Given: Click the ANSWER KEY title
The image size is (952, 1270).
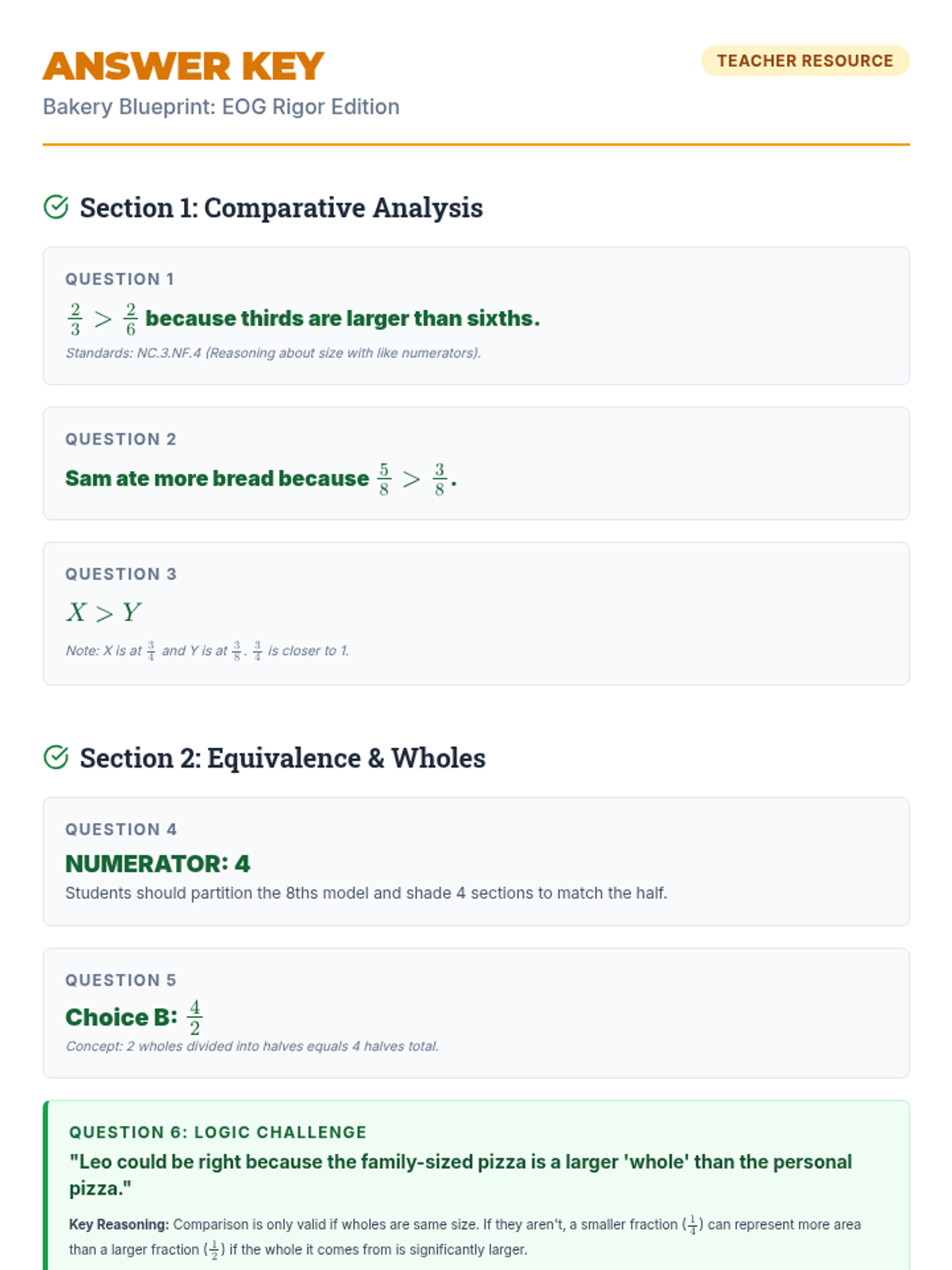Looking at the screenshot, I should [x=183, y=66].
